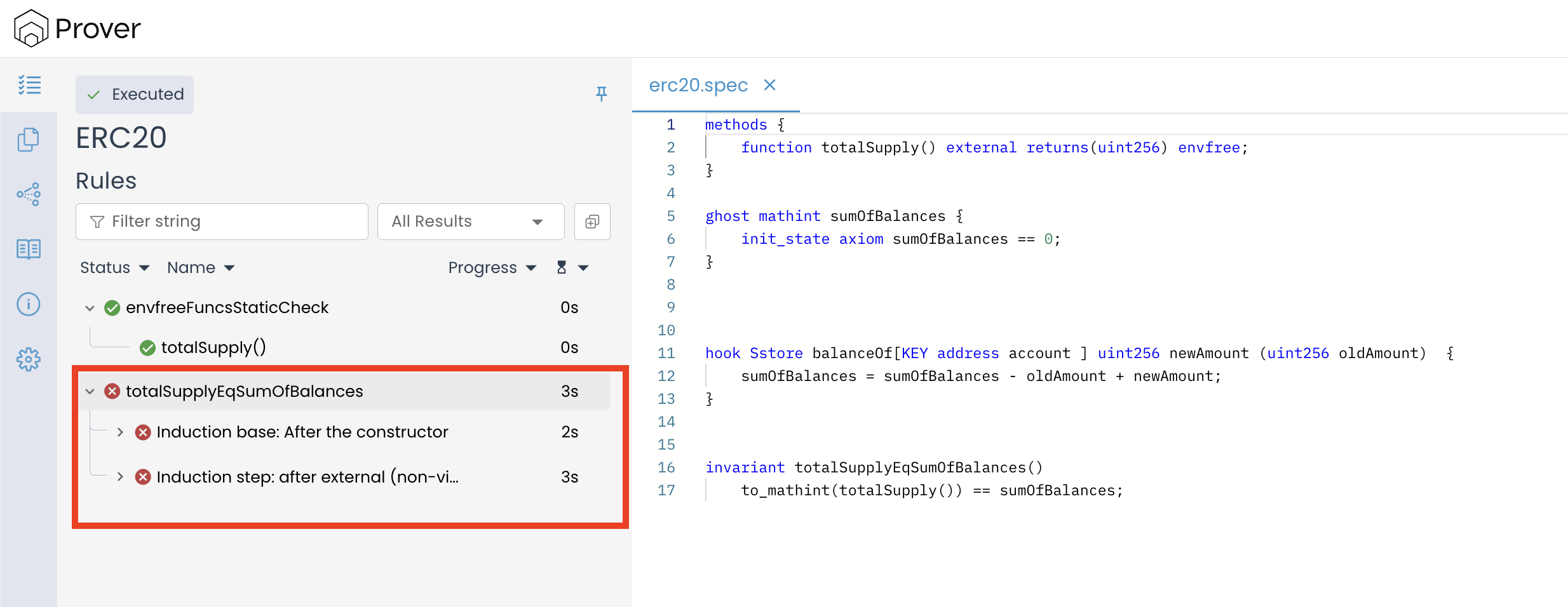This screenshot has width=1568, height=607.
Task: Click the Prover logo
Action: point(78,29)
